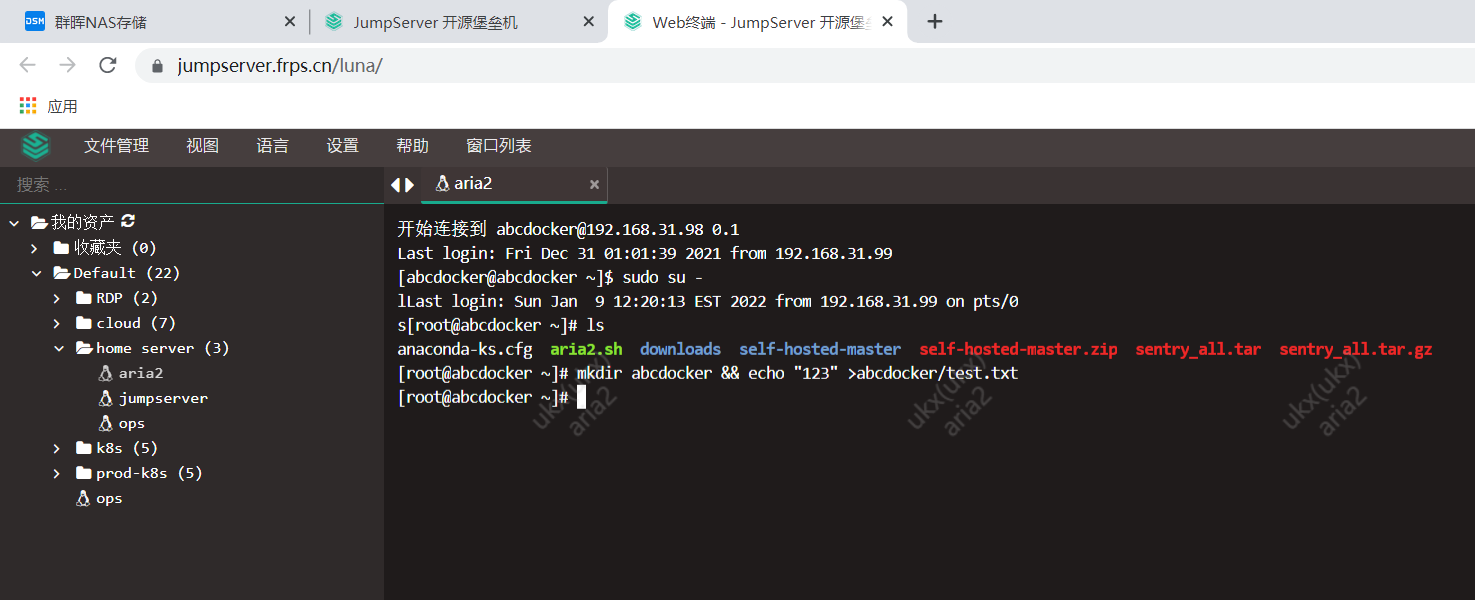This screenshot has width=1475, height=600.
Task: Click the right arrow tab navigation icon
Action: tap(409, 185)
